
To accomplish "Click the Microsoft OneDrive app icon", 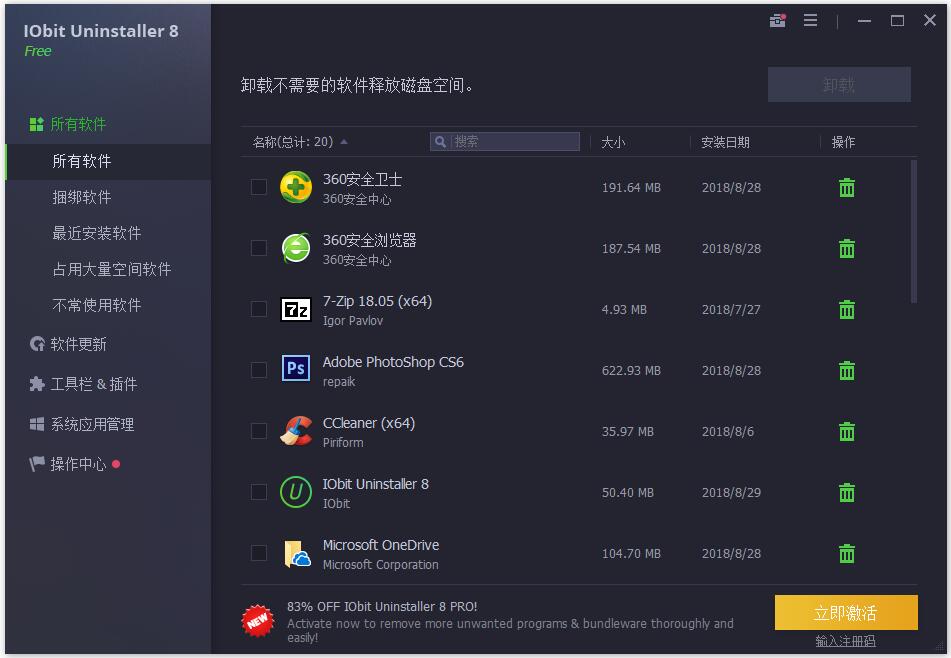I will (297, 554).
